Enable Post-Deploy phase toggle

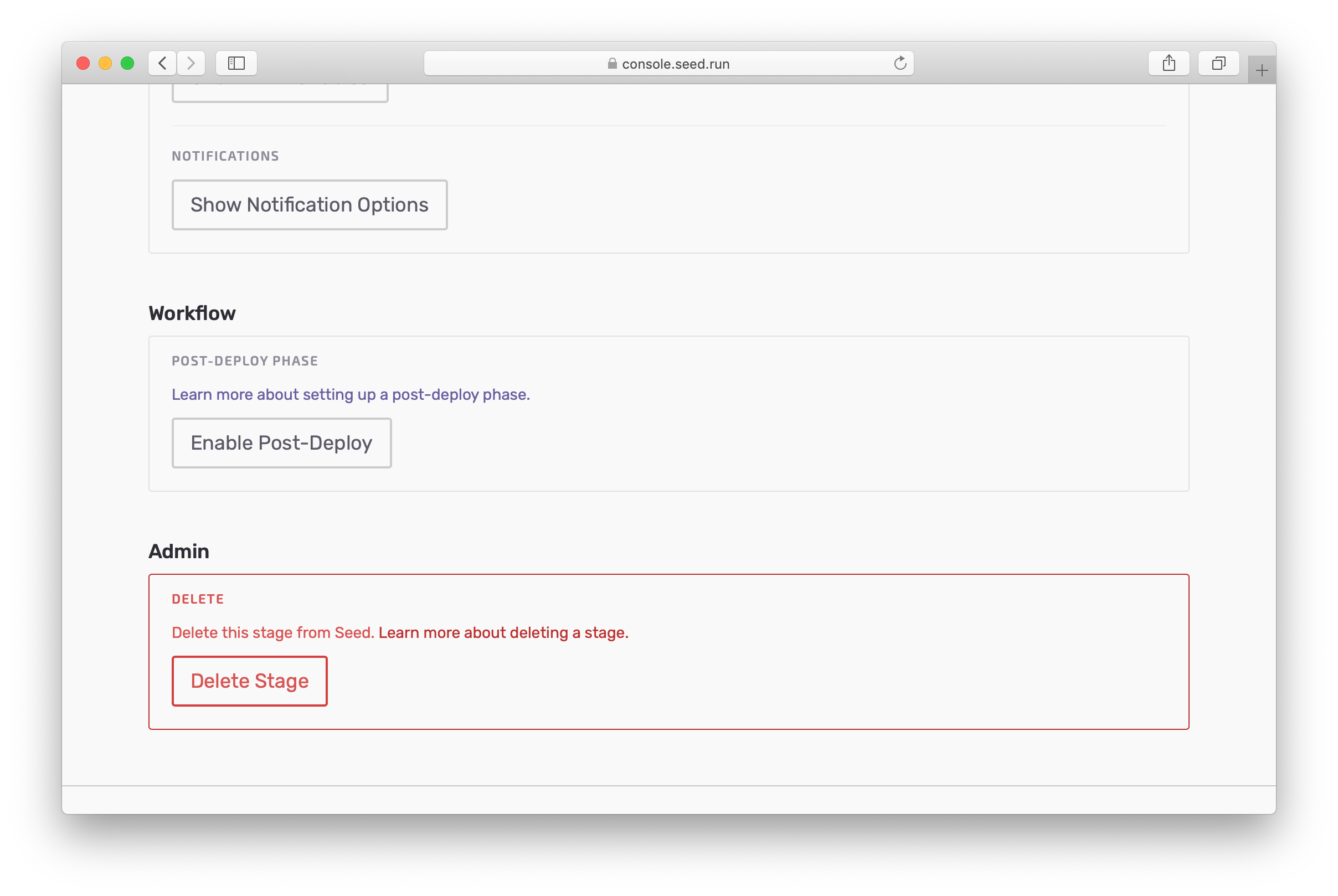coord(281,443)
